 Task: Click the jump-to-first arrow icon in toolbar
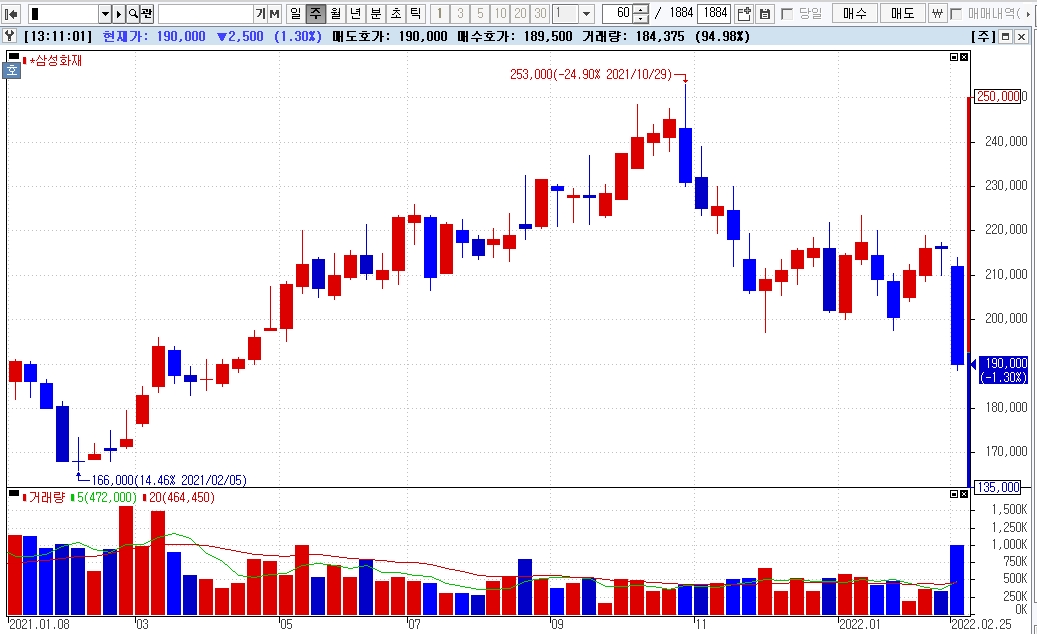coord(12,14)
